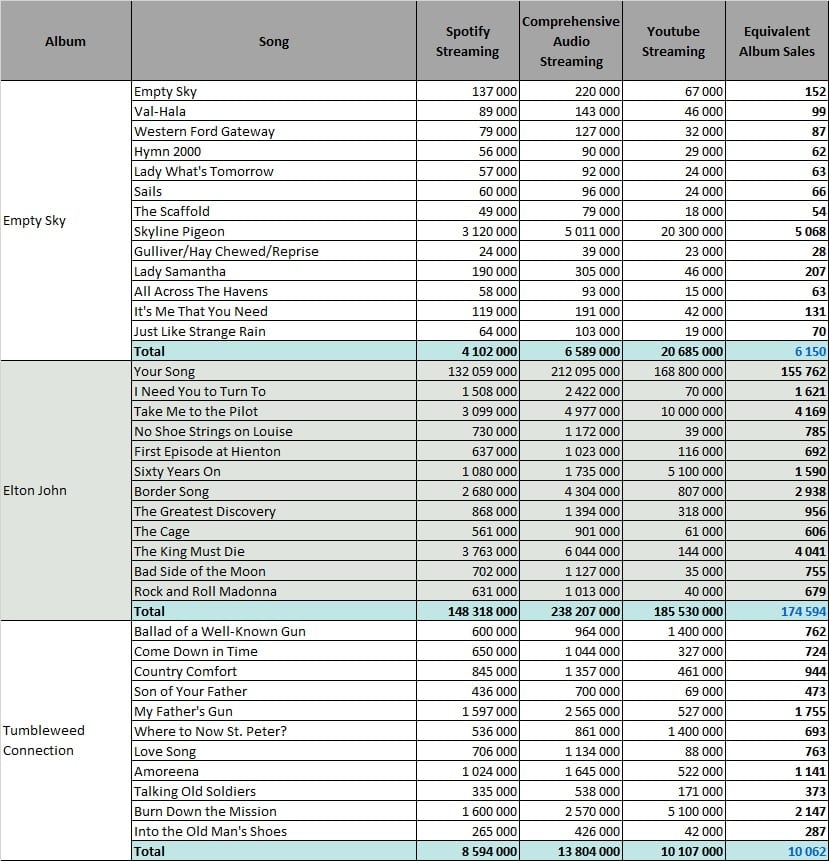The height and width of the screenshot is (861, 829).
Task: Click Skyline Pigeon audio streaming 5 011 000
Action: coord(571,231)
